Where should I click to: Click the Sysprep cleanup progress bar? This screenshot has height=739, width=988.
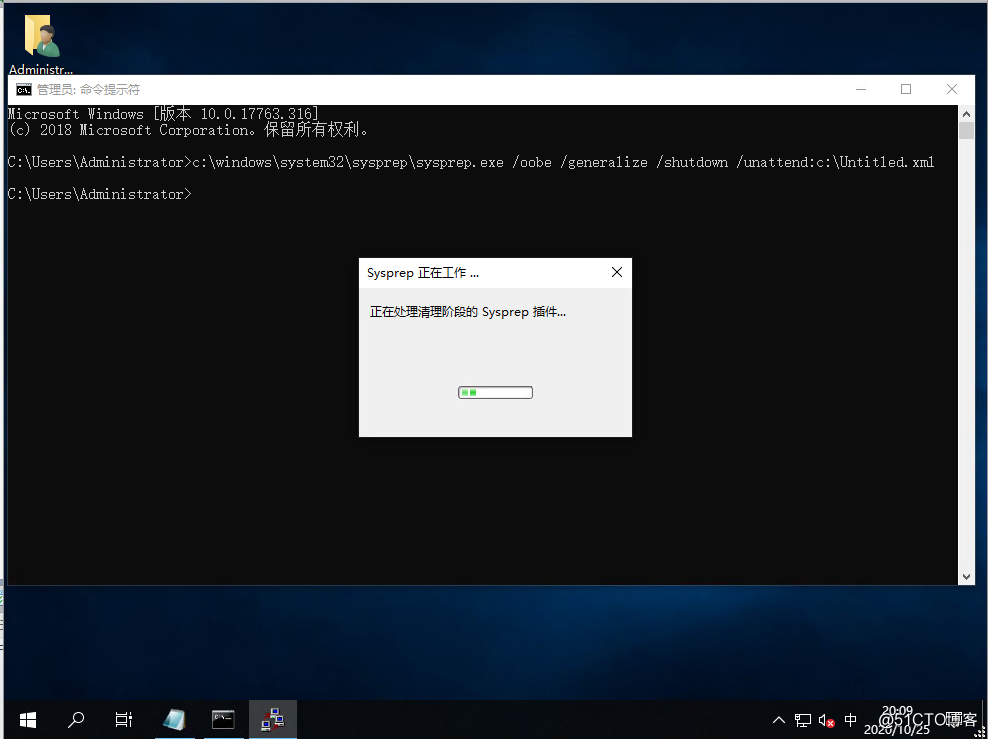(495, 392)
